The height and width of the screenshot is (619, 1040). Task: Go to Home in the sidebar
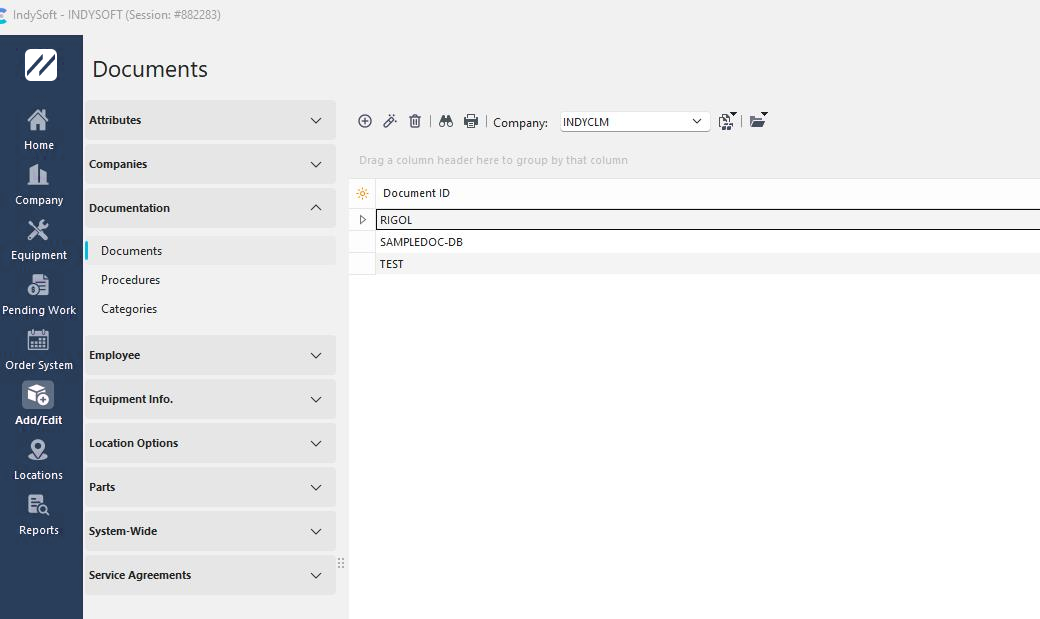point(38,129)
